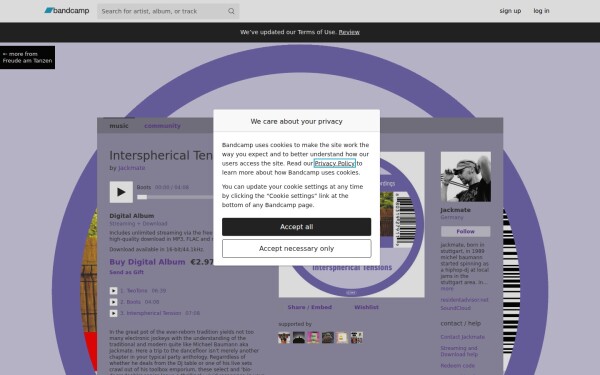
Task: Click Share / Embed
Action: 310,307
